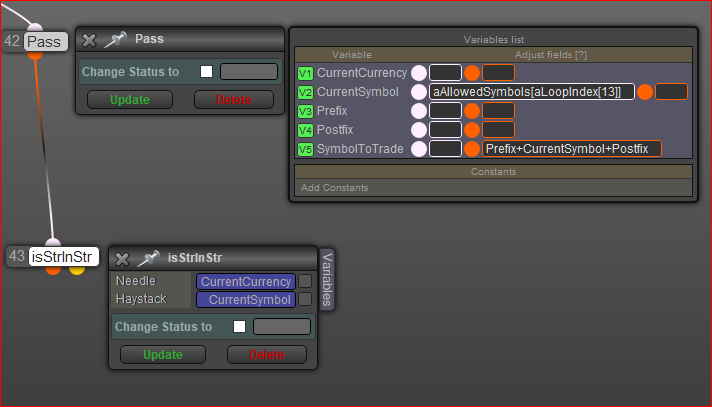Click the orange-bordered field of CurrentSymbol
This screenshot has height=407, width=712.
click(x=671, y=92)
